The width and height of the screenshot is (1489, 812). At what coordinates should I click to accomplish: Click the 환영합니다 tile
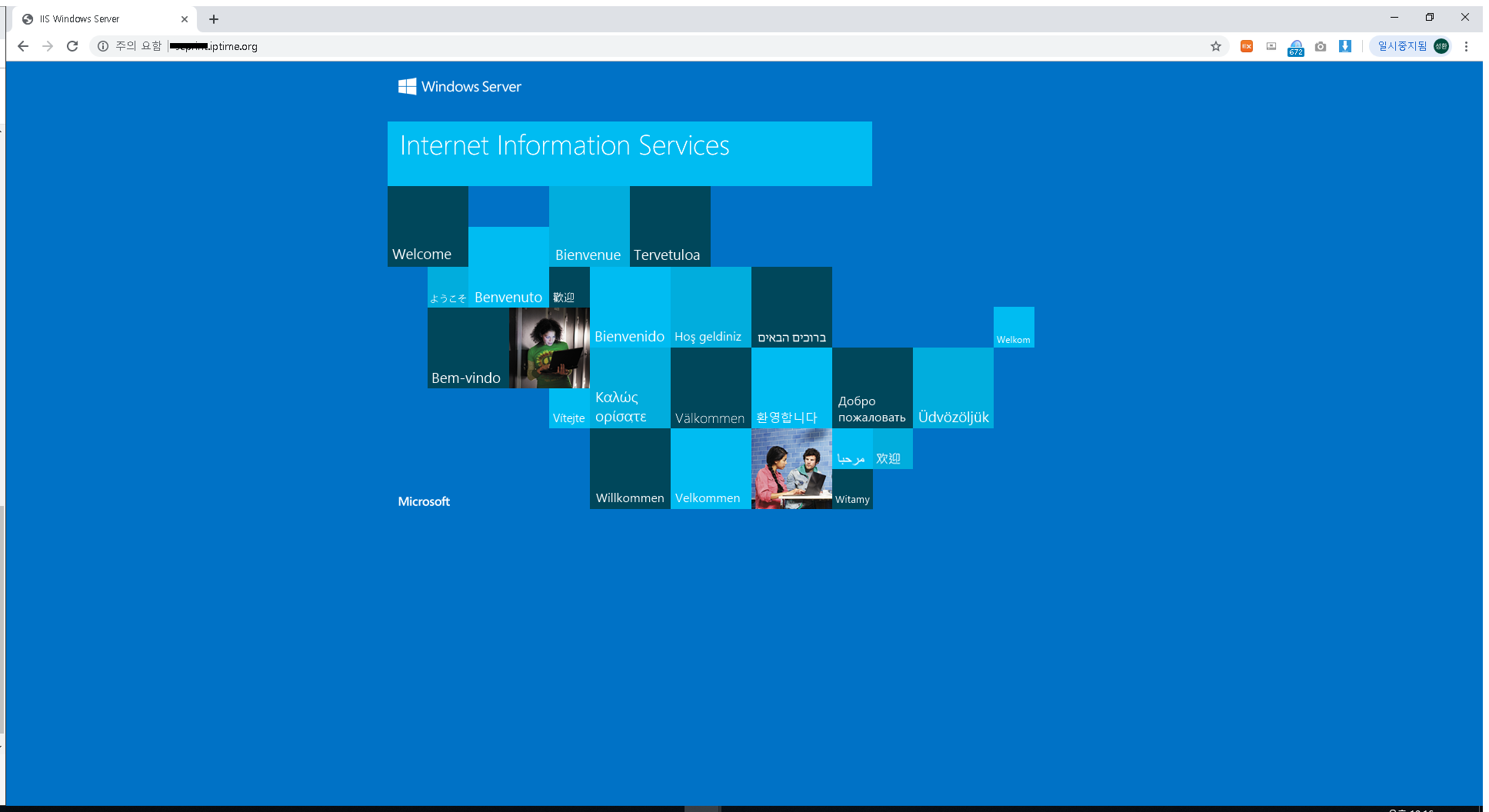791,388
